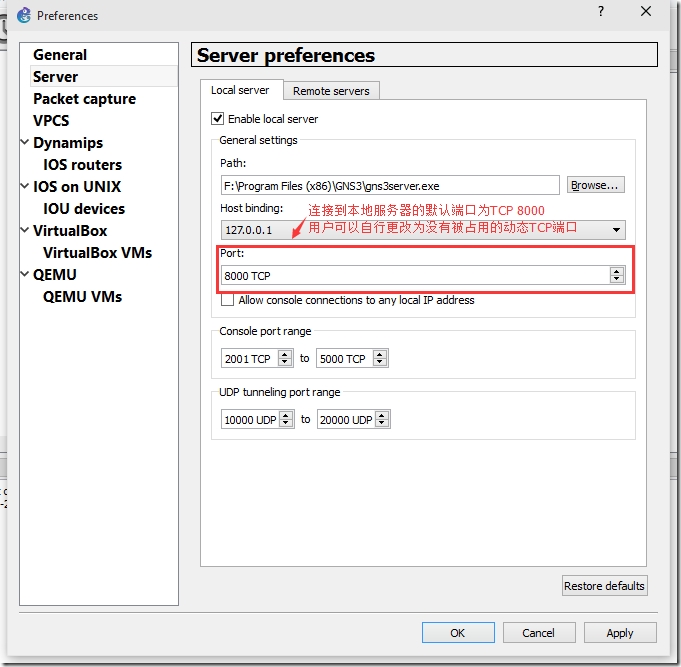Image resolution: width=681 pixels, height=667 pixels.
Task: Check Allow console connections to any local IP
Action: [227, 300]
